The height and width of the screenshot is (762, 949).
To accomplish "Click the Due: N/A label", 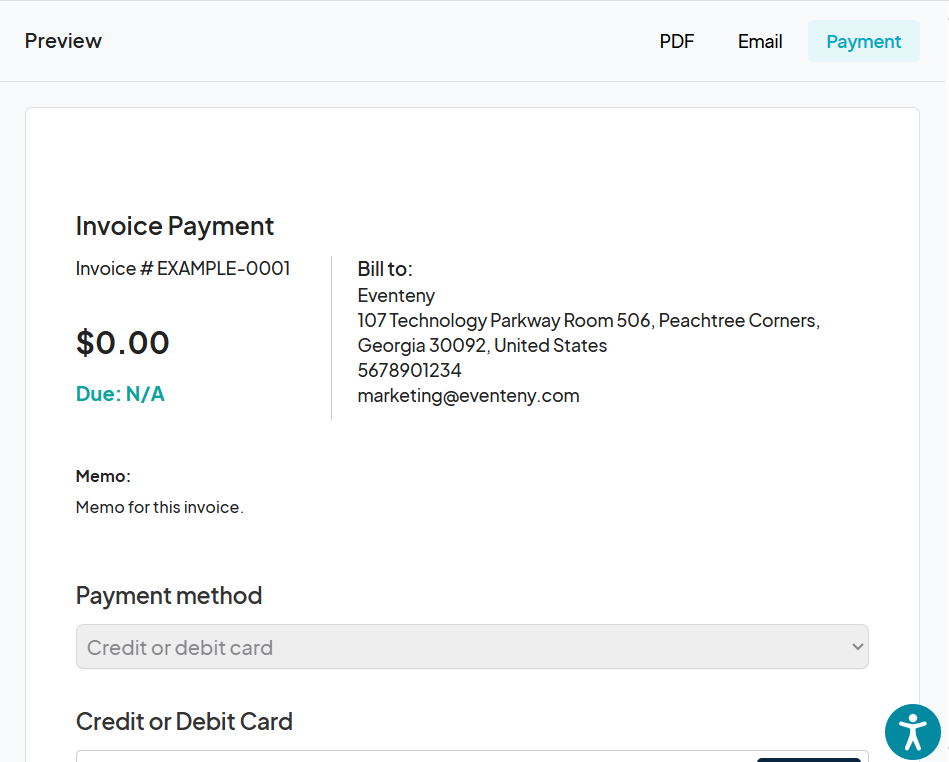I will [120, 394].
